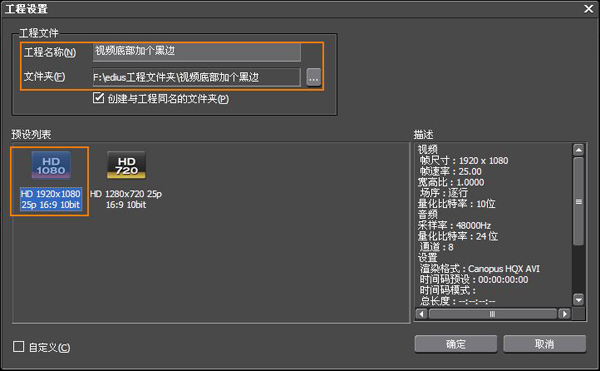600x371 pixels.
Task: Click the 帧尺寸 1920 x 1080 description line
Action: pos(464,161)
